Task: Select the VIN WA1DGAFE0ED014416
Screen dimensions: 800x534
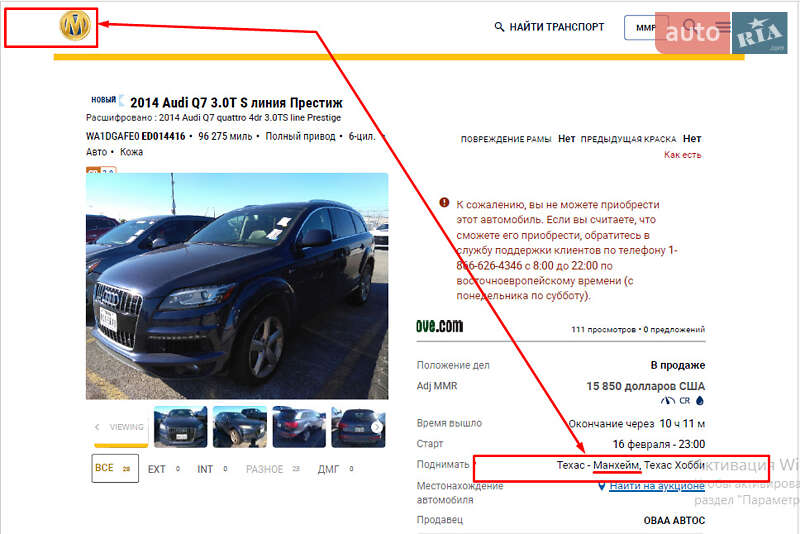Action: [x=135, y=136]
